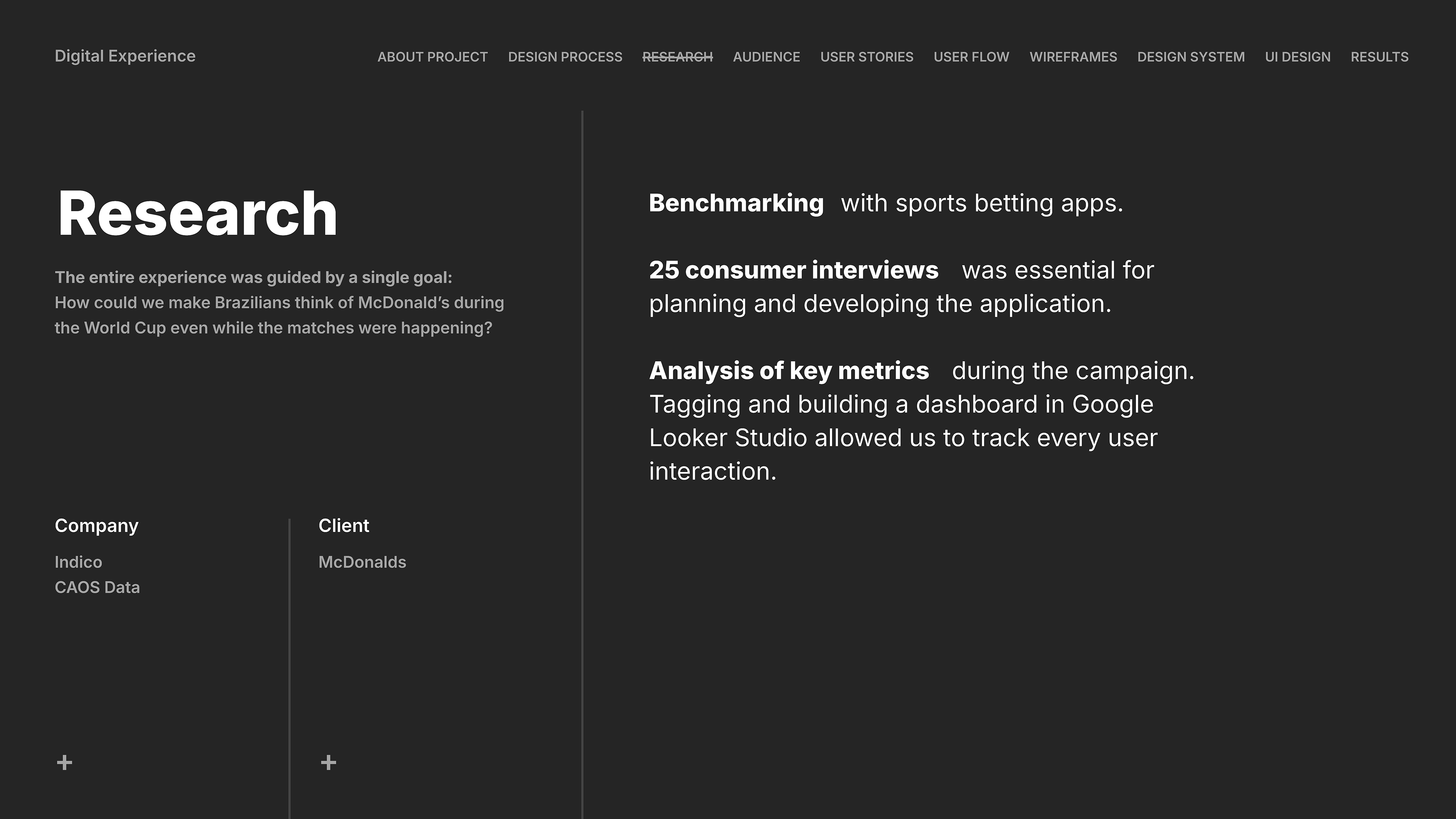
Task: Click the CAOS Data company name
Action: pos(97,587)
